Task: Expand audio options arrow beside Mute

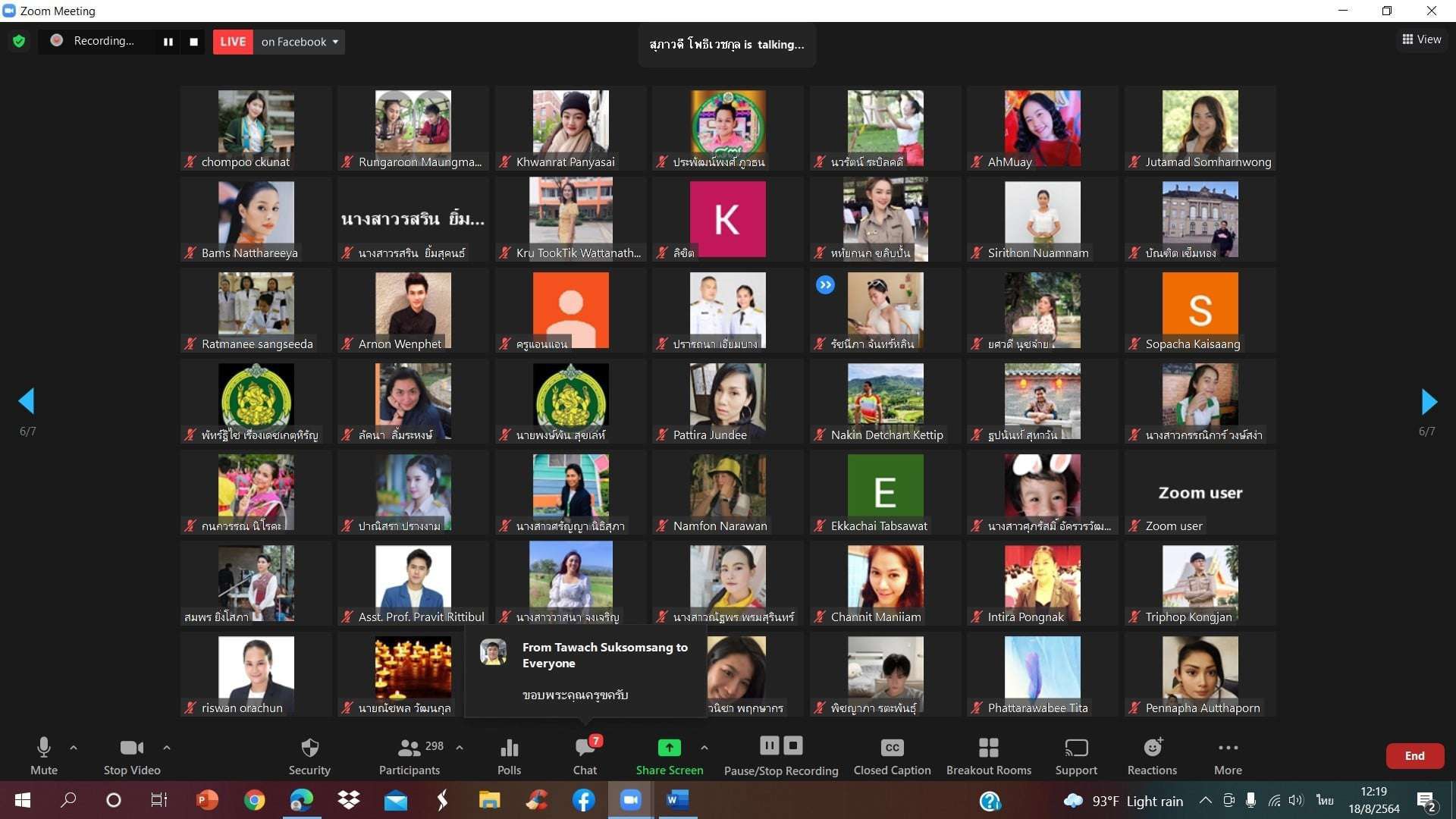Action: [x=74, y=748]
